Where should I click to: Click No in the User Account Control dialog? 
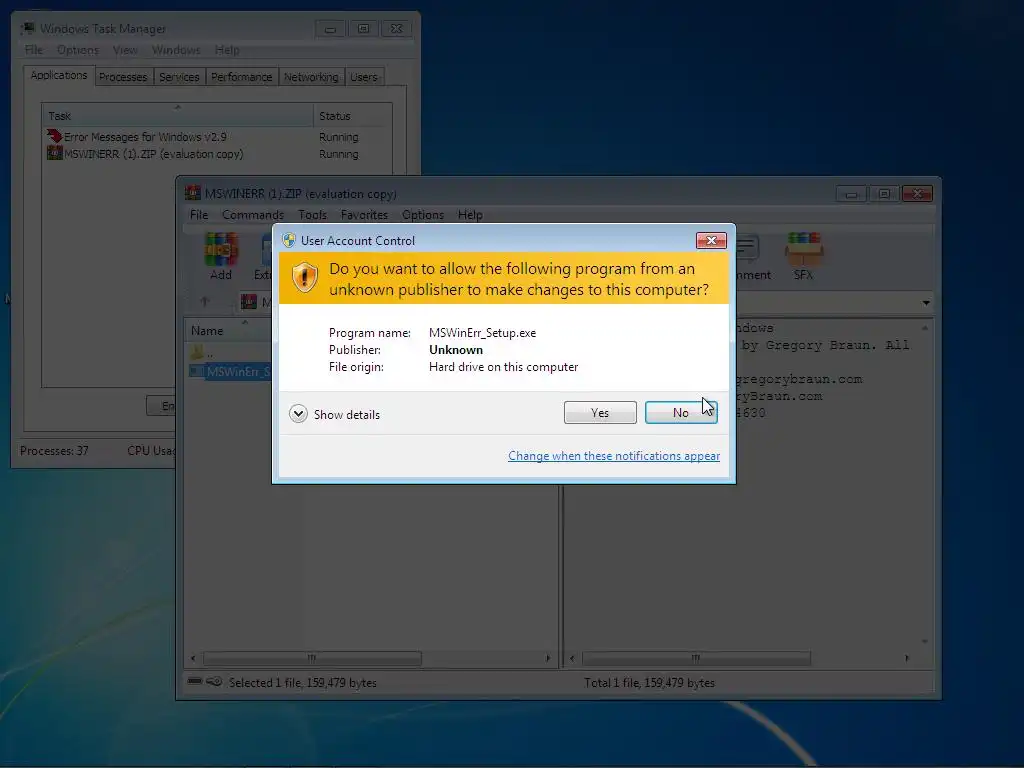(x=680, y=413)
